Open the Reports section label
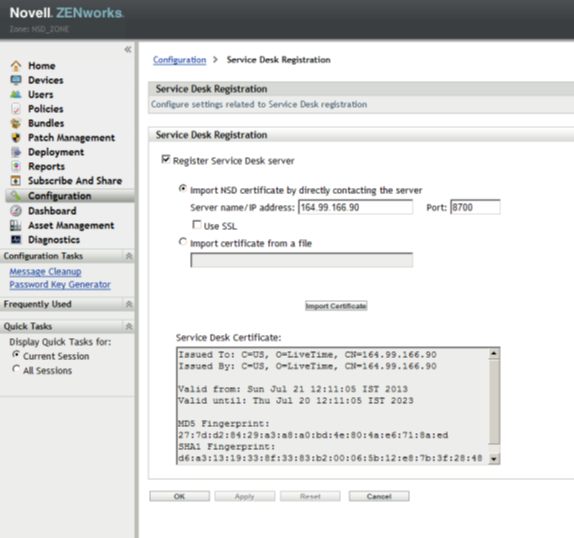The height and width of the screenshot is (538, 574). (46, 166)
